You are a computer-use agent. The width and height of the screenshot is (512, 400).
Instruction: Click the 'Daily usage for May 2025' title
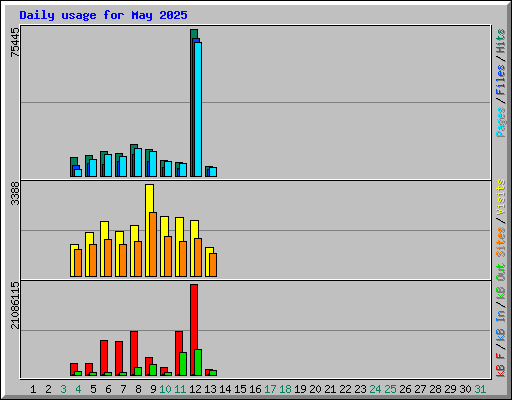103,15
